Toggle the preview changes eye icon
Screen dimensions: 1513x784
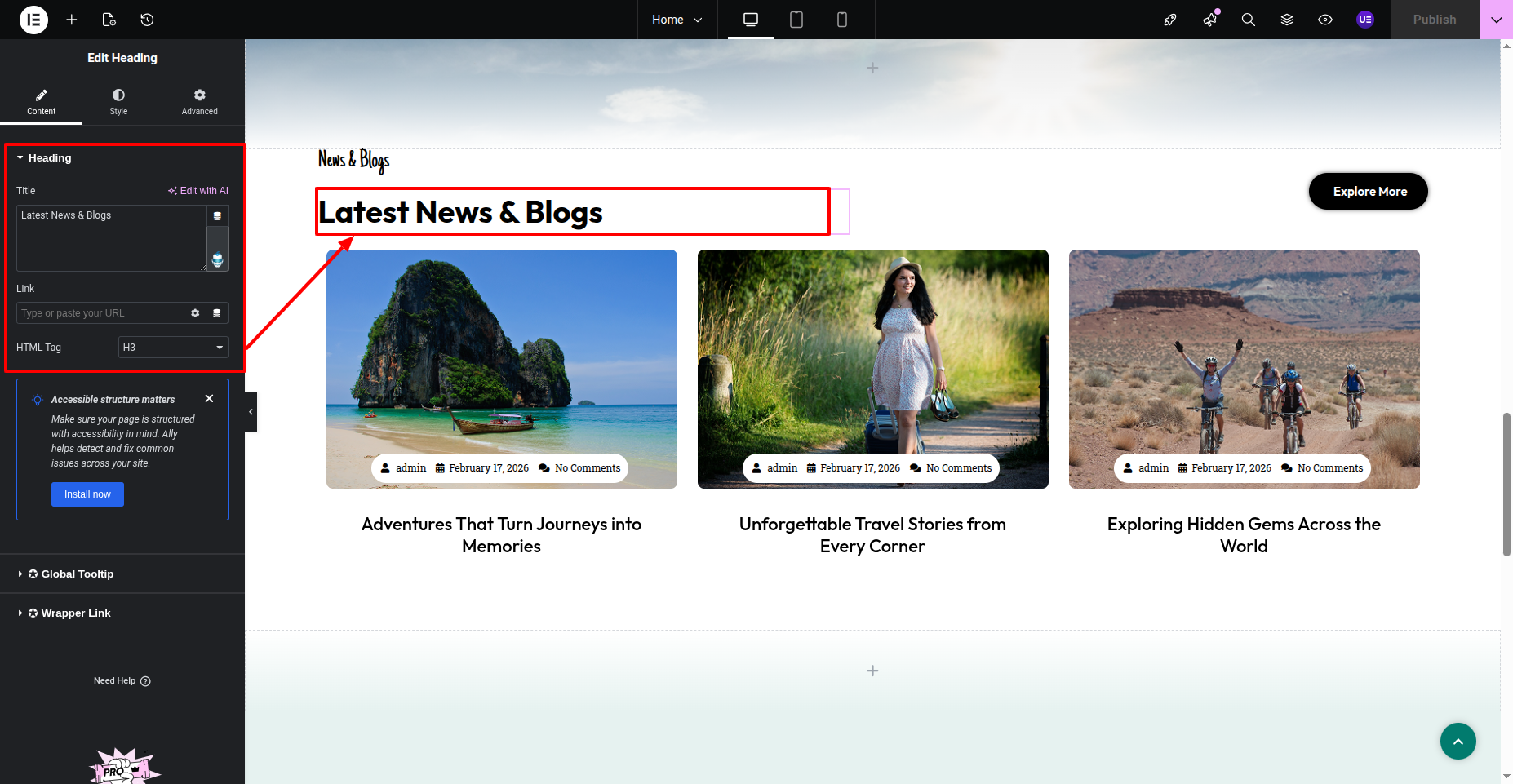tap(1325, 20)
